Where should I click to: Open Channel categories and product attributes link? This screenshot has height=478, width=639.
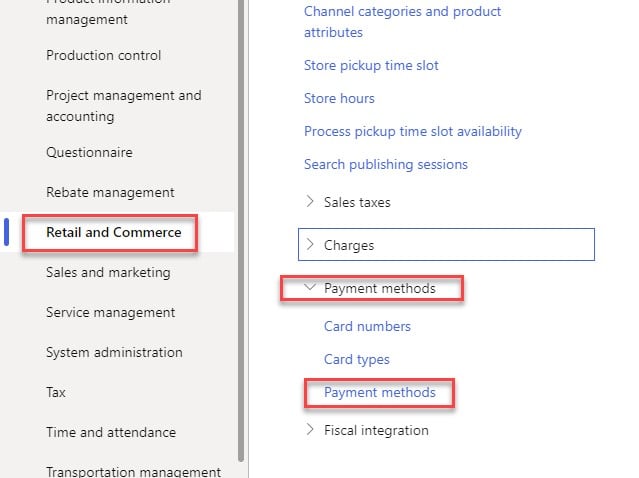tap(402, 22)
